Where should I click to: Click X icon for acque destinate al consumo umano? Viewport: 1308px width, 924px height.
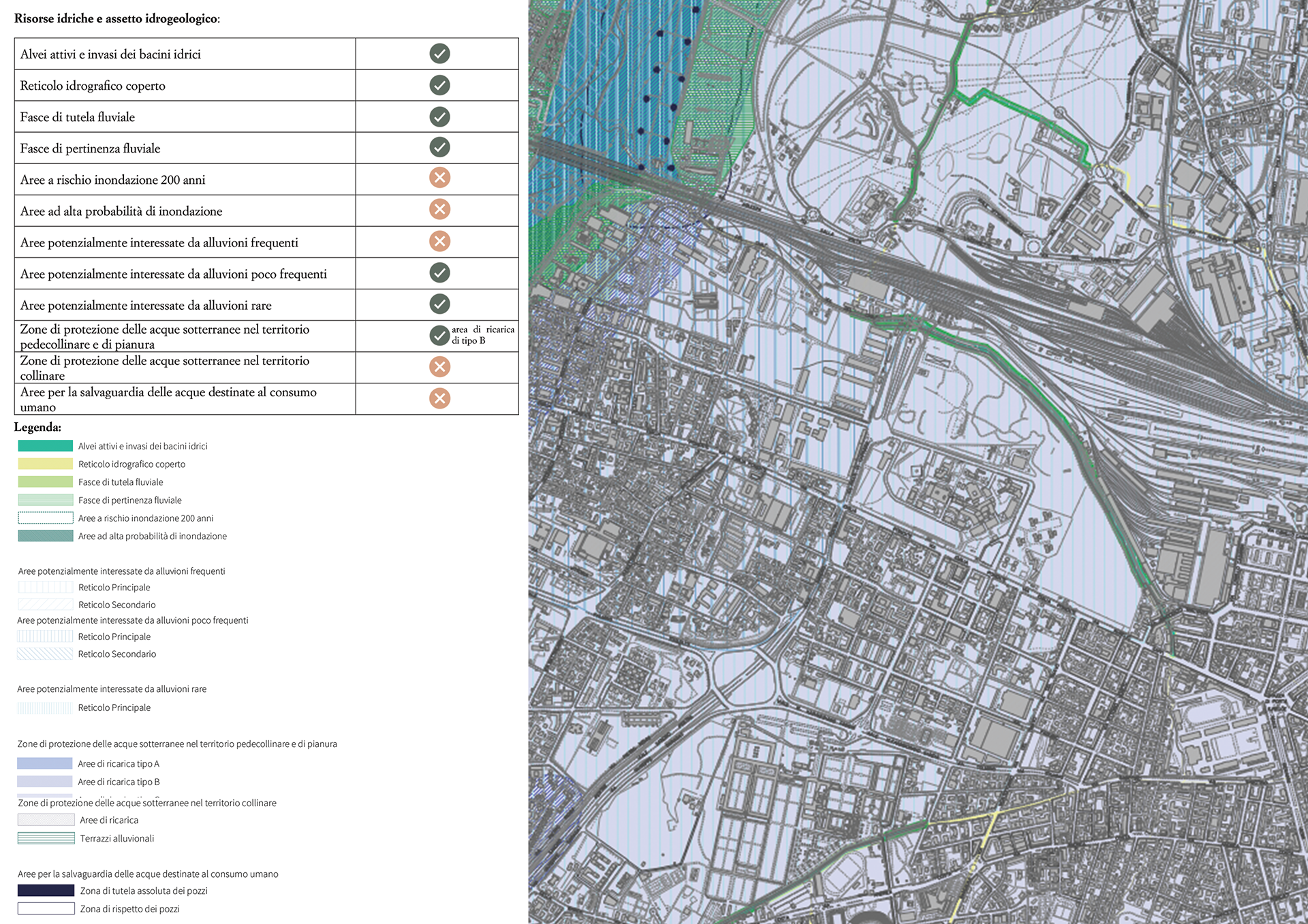click(x=439, y=398)
